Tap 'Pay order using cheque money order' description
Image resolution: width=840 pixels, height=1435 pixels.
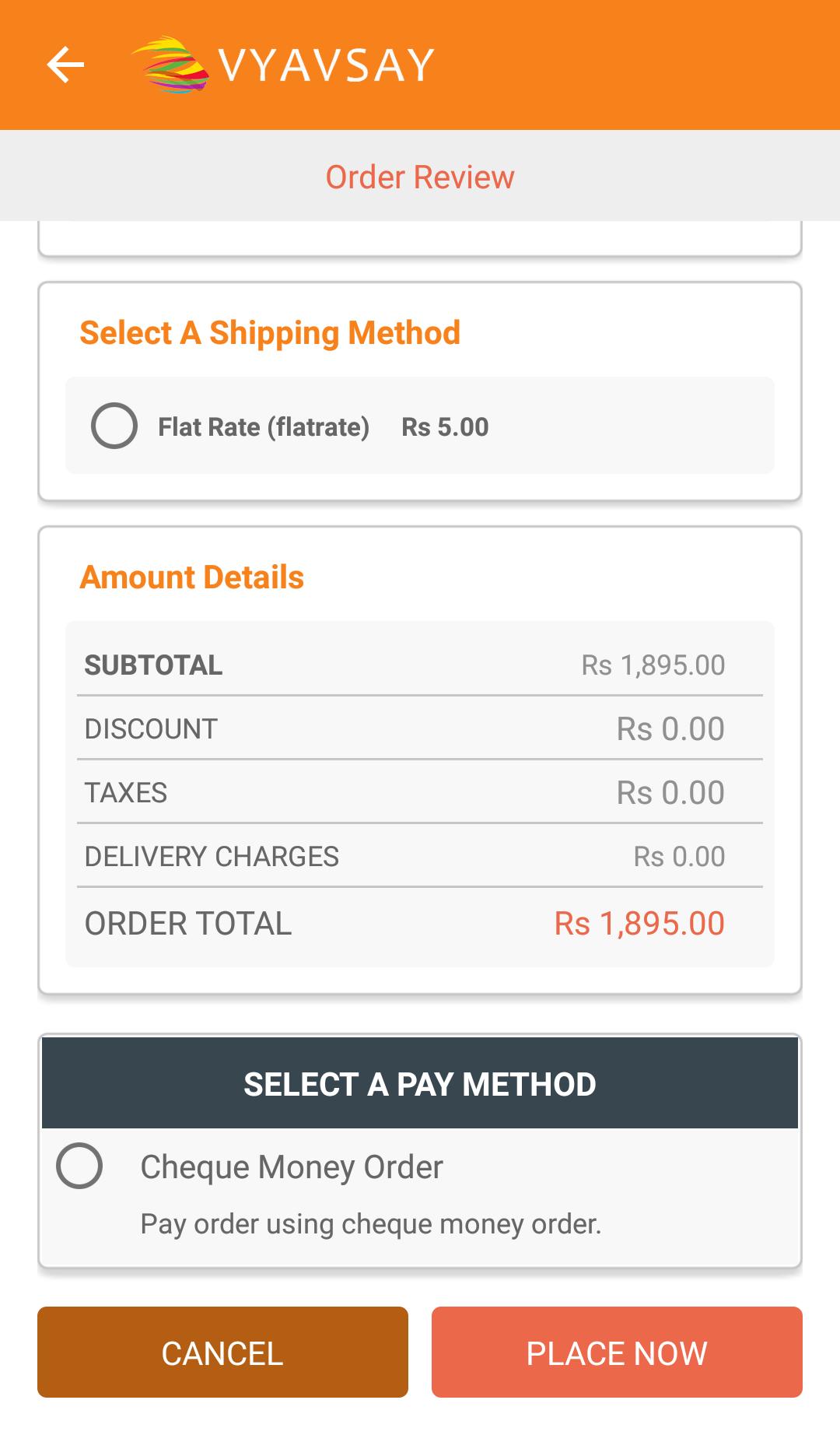pyautogui.click(x=371, y=1224)
